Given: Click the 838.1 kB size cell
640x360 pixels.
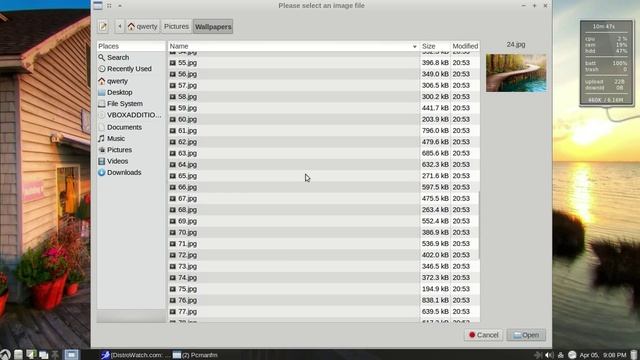Looking at the screenshot, I should pyautogui.click(x=435, y=300).
